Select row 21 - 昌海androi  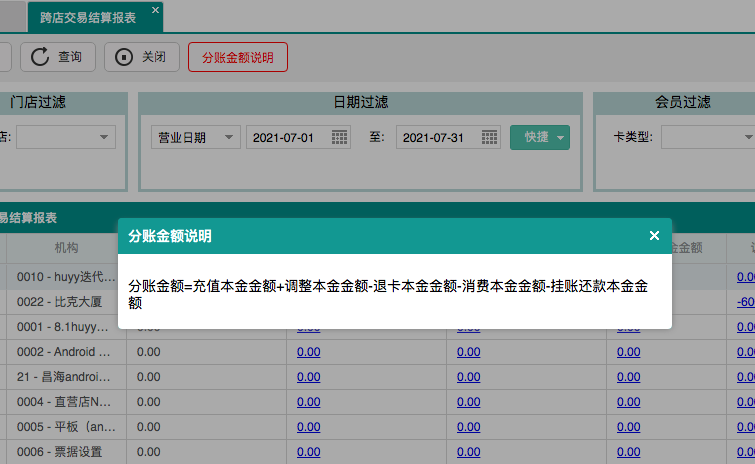(64, 377)
